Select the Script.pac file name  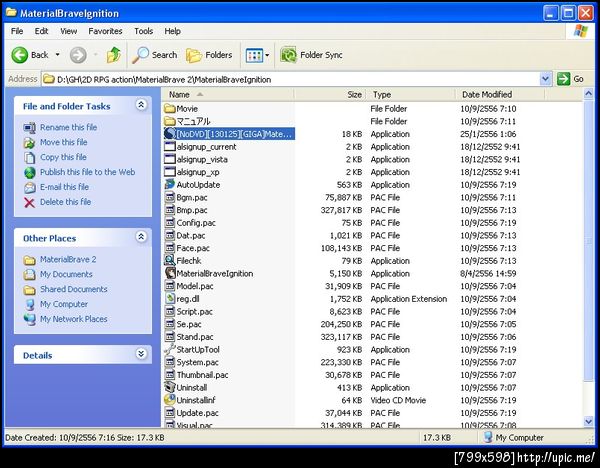point(194,311)
